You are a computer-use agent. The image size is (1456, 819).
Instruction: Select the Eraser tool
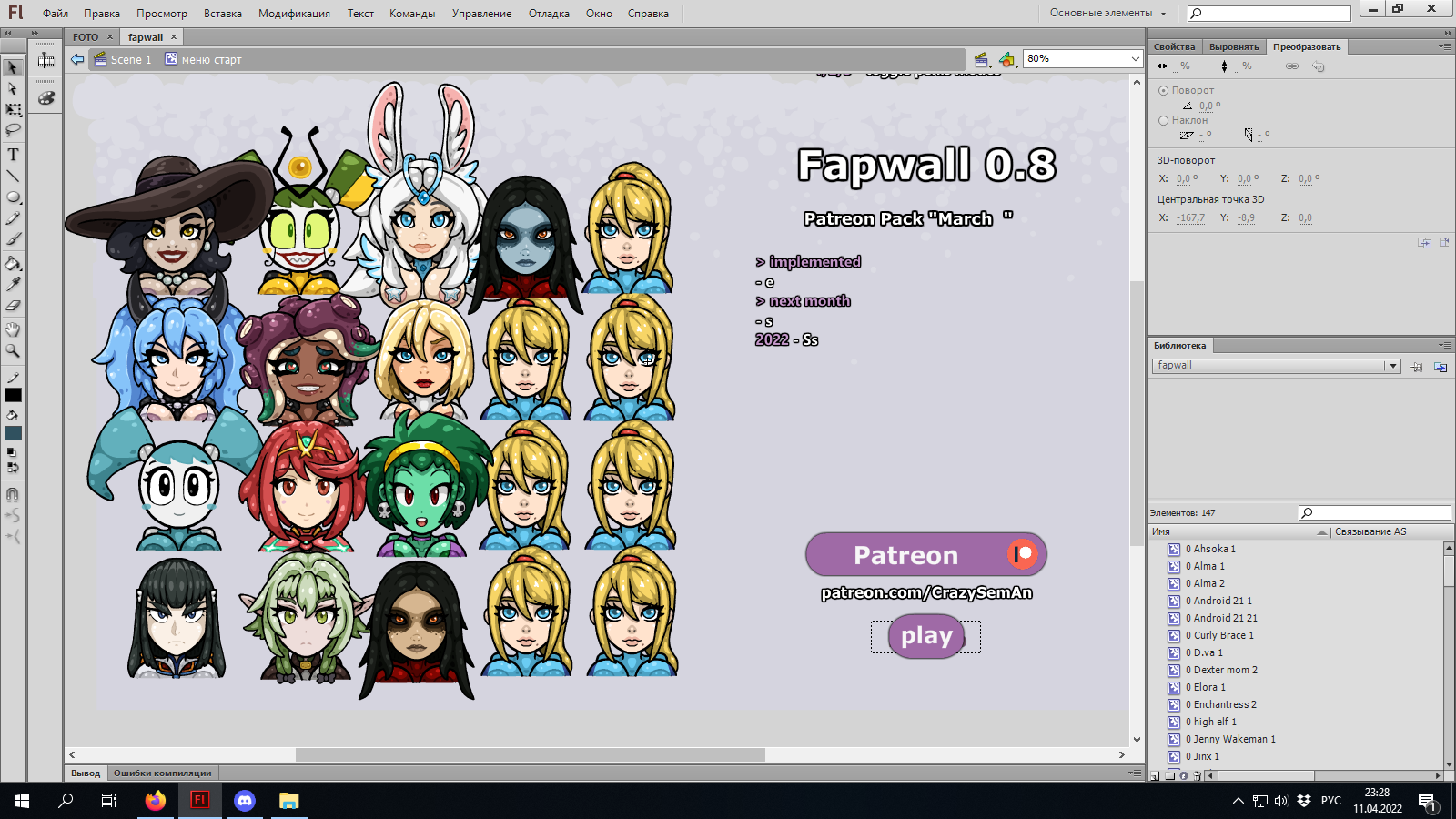pos(13,306)
